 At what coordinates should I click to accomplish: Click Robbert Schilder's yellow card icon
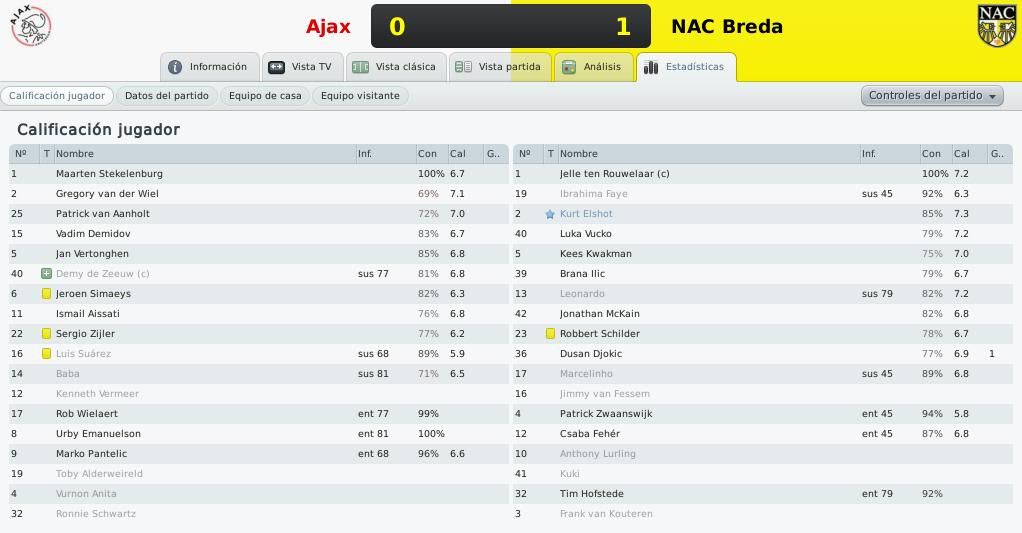tap(550, 334)
